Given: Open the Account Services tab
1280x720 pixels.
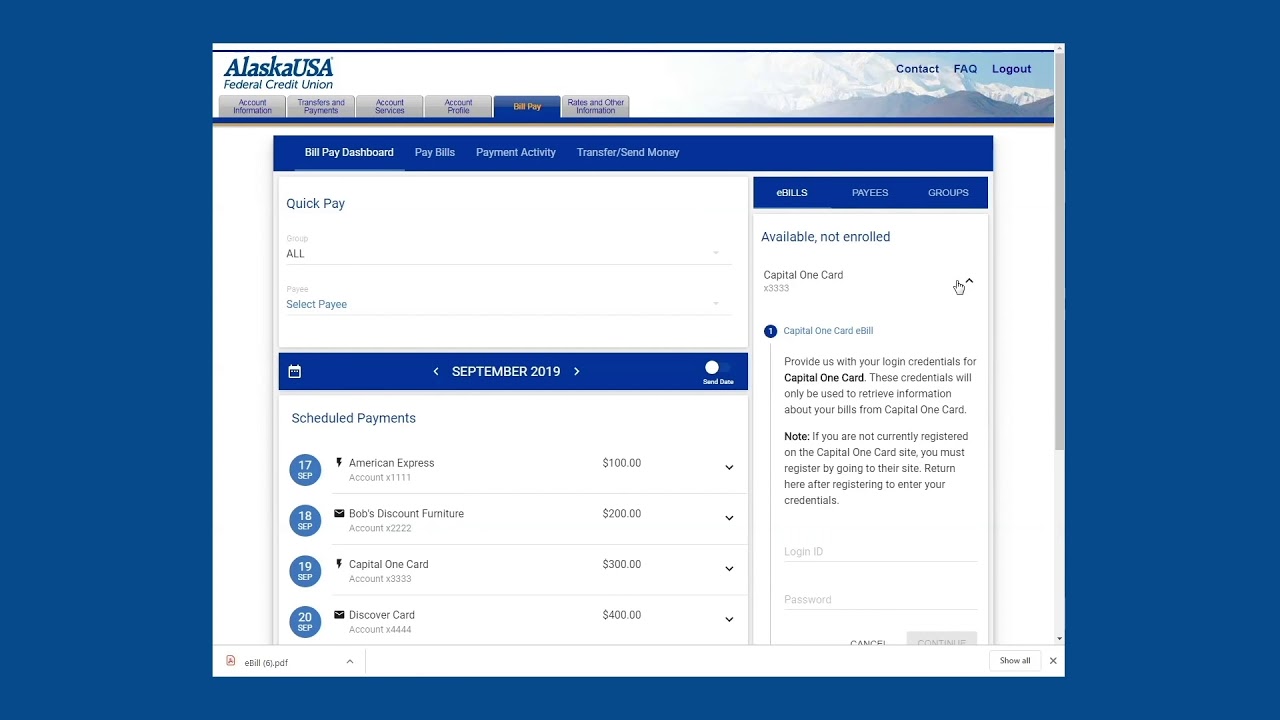Looking at the screenshot, I should click(x=390, y=106).
